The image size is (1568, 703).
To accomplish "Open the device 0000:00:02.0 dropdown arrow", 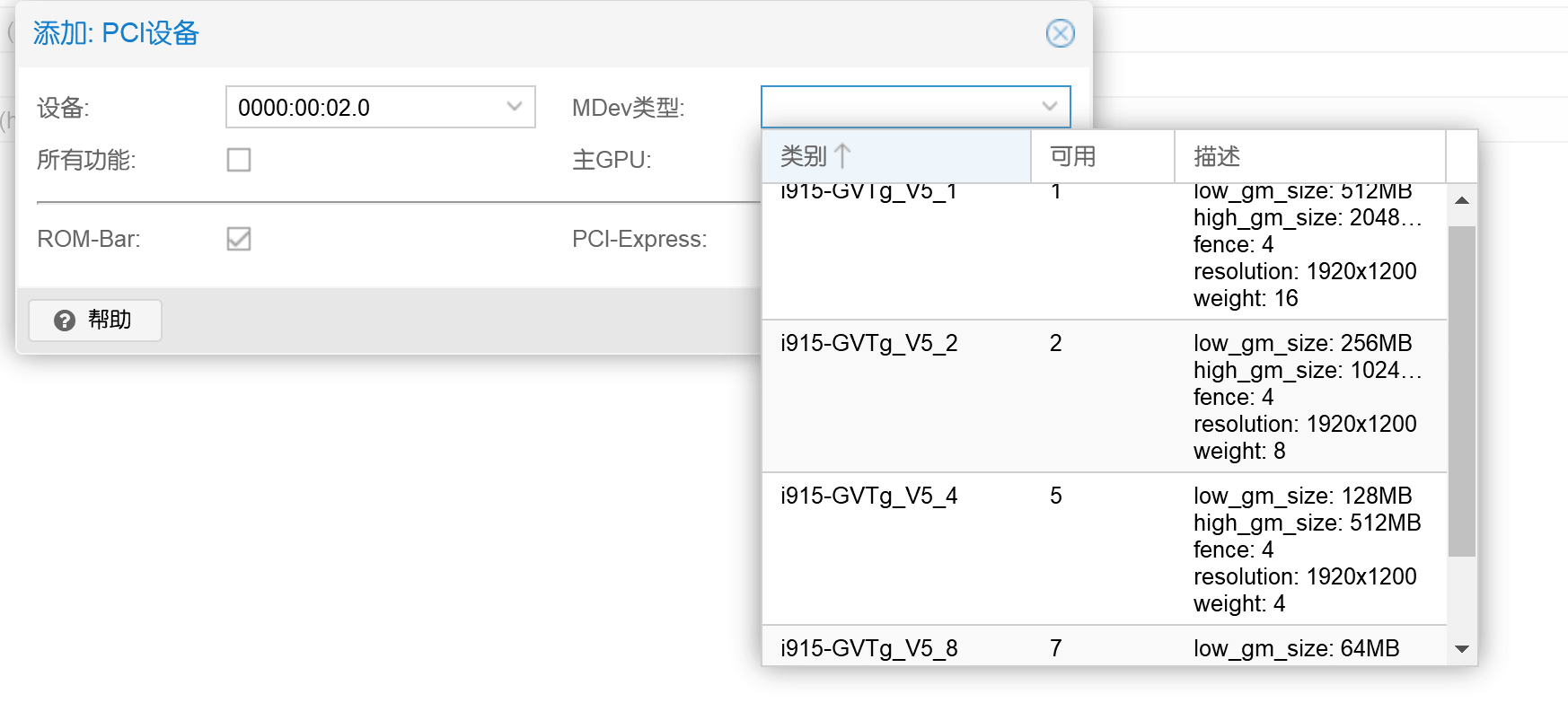I will coord(515,107).
